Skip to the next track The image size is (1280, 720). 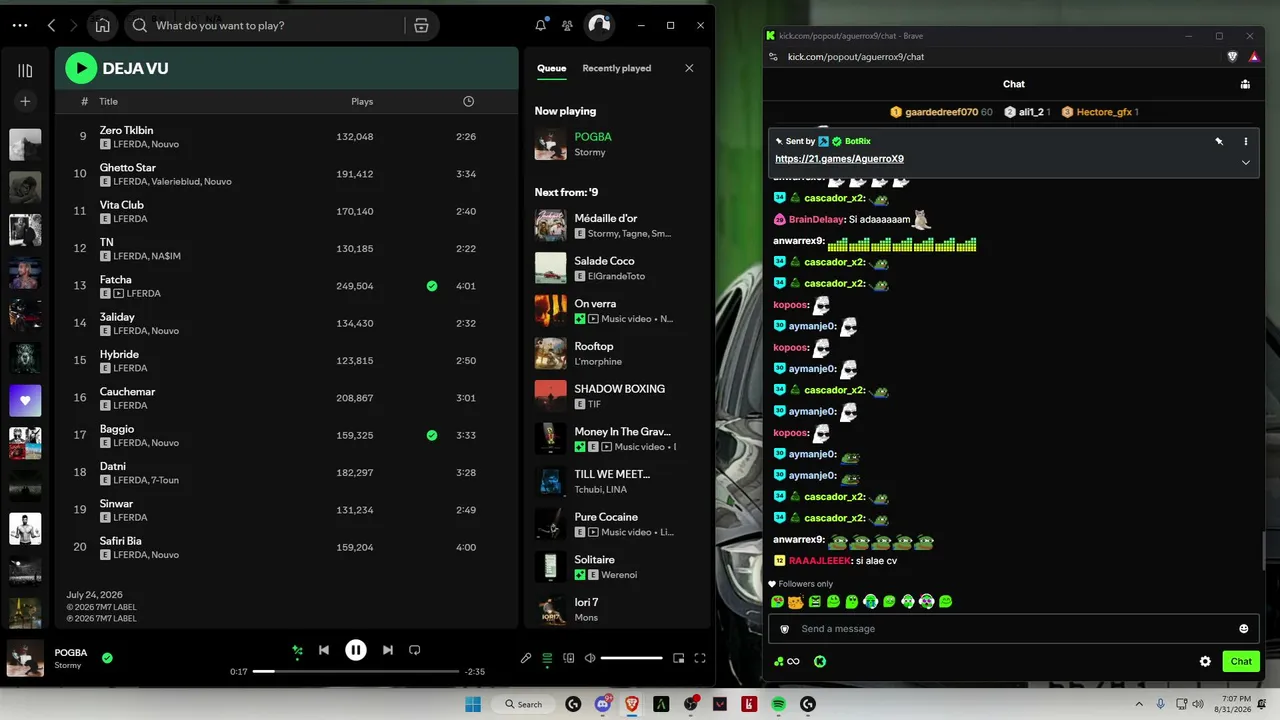(388, 650)
